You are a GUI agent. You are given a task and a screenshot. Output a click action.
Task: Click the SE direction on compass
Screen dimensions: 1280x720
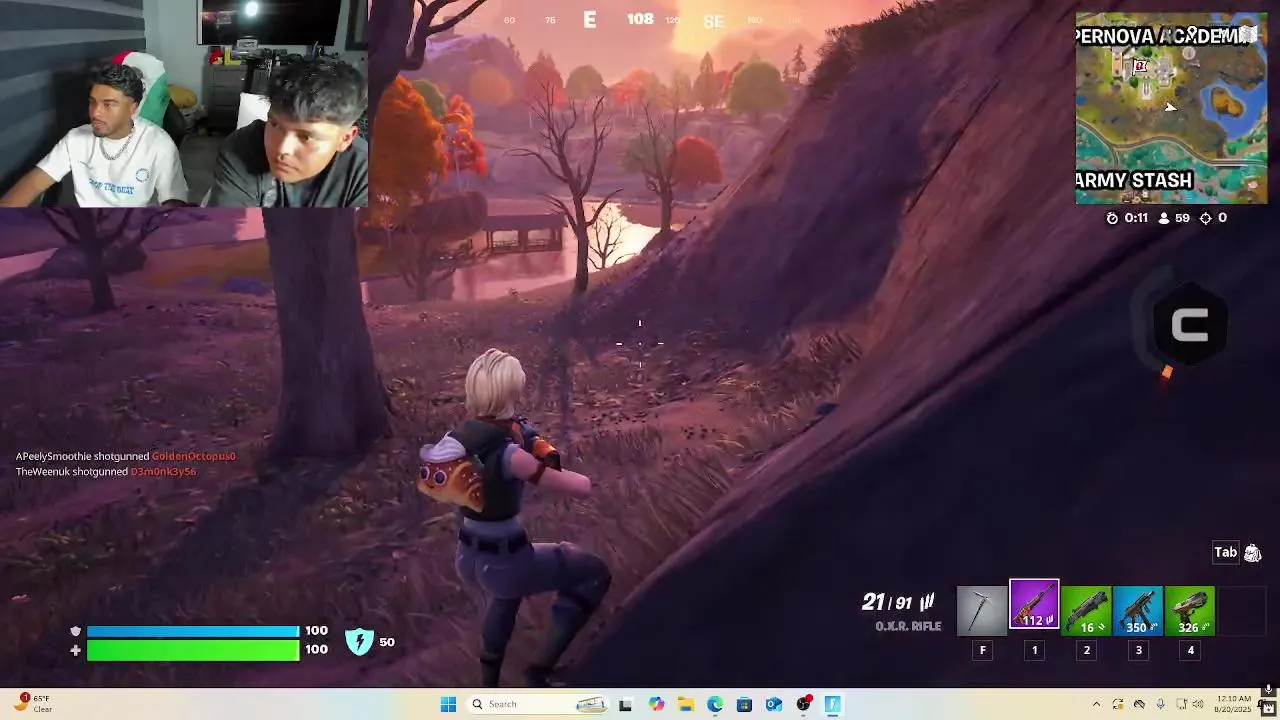(712, 21)
